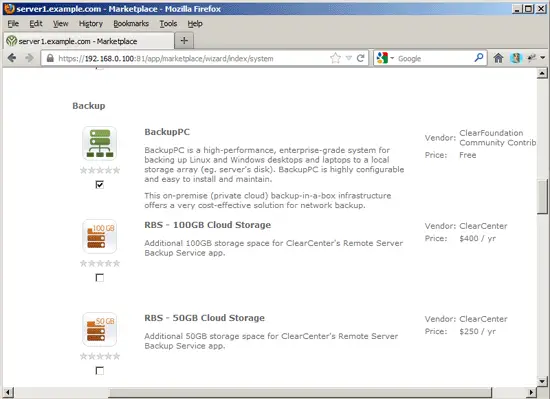Open the Bookmarks menu

point(131,23)
